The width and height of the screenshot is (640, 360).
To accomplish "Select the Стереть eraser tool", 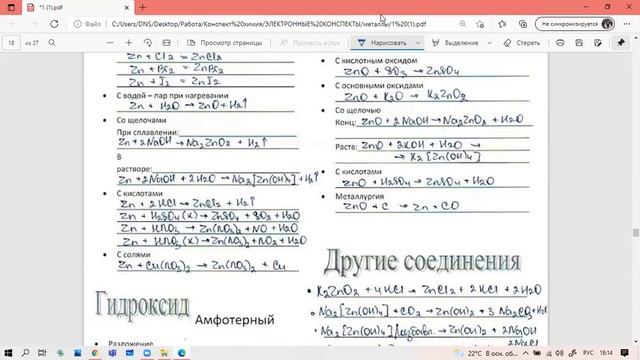I will click(522, 42).
